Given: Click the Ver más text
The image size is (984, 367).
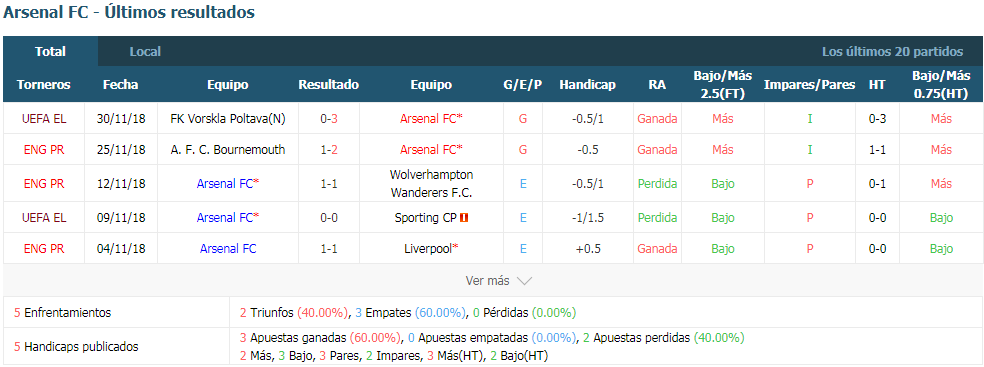Looking at the screenshot, I should coord(487,281).
